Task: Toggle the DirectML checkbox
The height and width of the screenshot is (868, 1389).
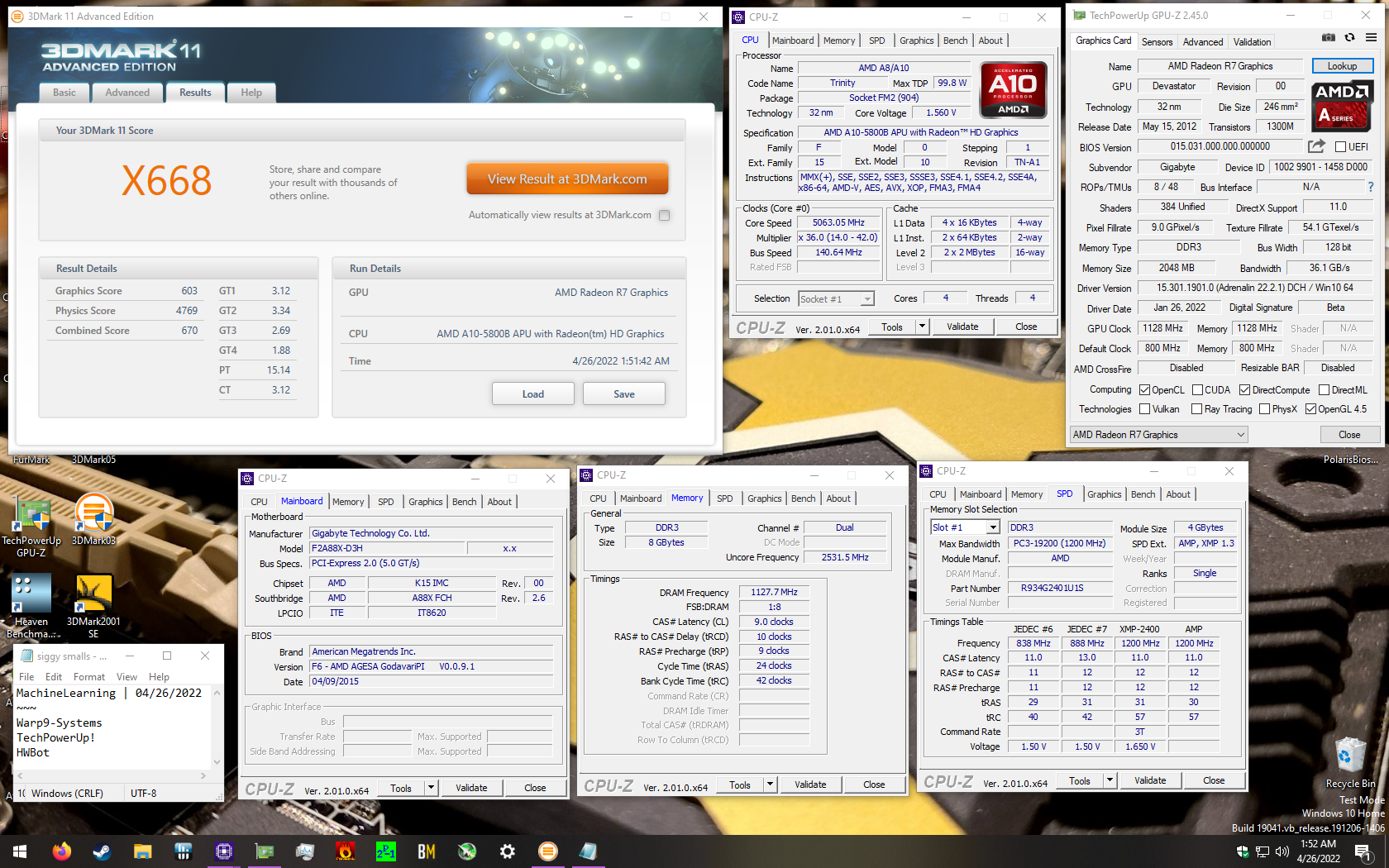Action: [x=1325, y=390]
